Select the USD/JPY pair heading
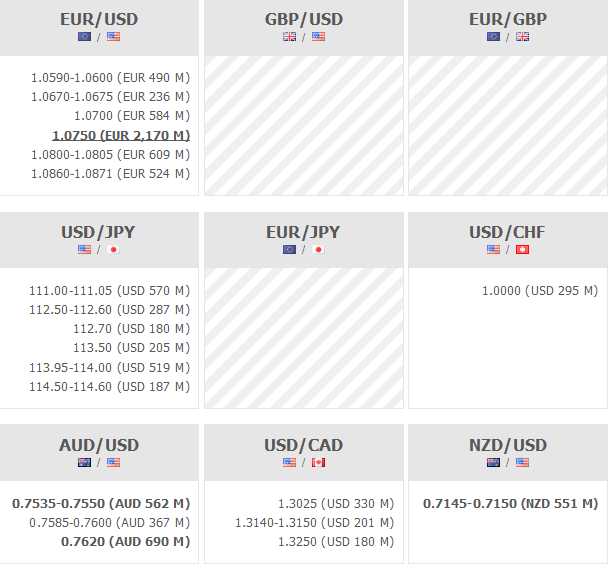This screenshot has height=566, width=608. 99,232
